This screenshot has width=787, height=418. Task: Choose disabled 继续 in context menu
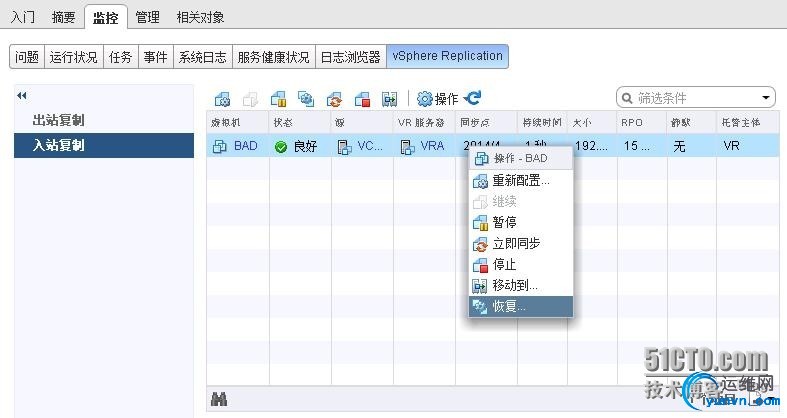[521, 202]
